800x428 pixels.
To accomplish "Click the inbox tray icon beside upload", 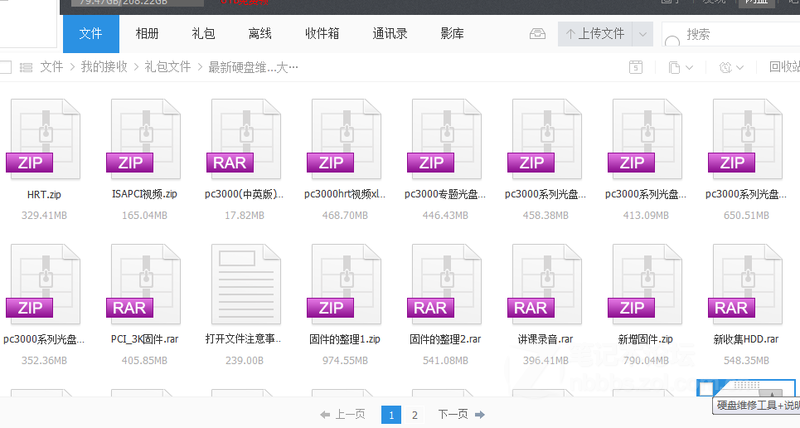I will tap(537, 34).
